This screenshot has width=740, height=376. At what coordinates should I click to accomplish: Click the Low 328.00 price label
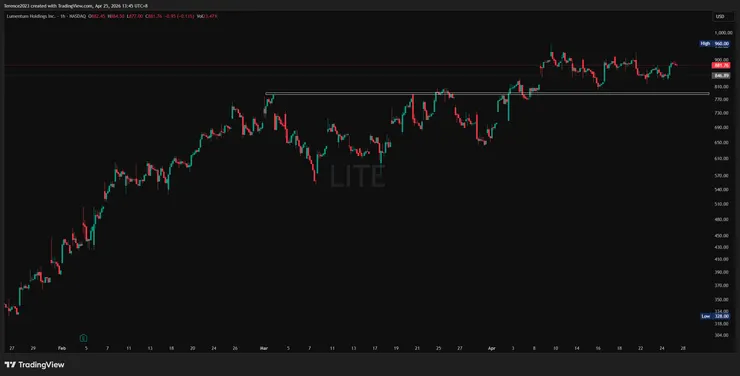[x=715, y=316]
